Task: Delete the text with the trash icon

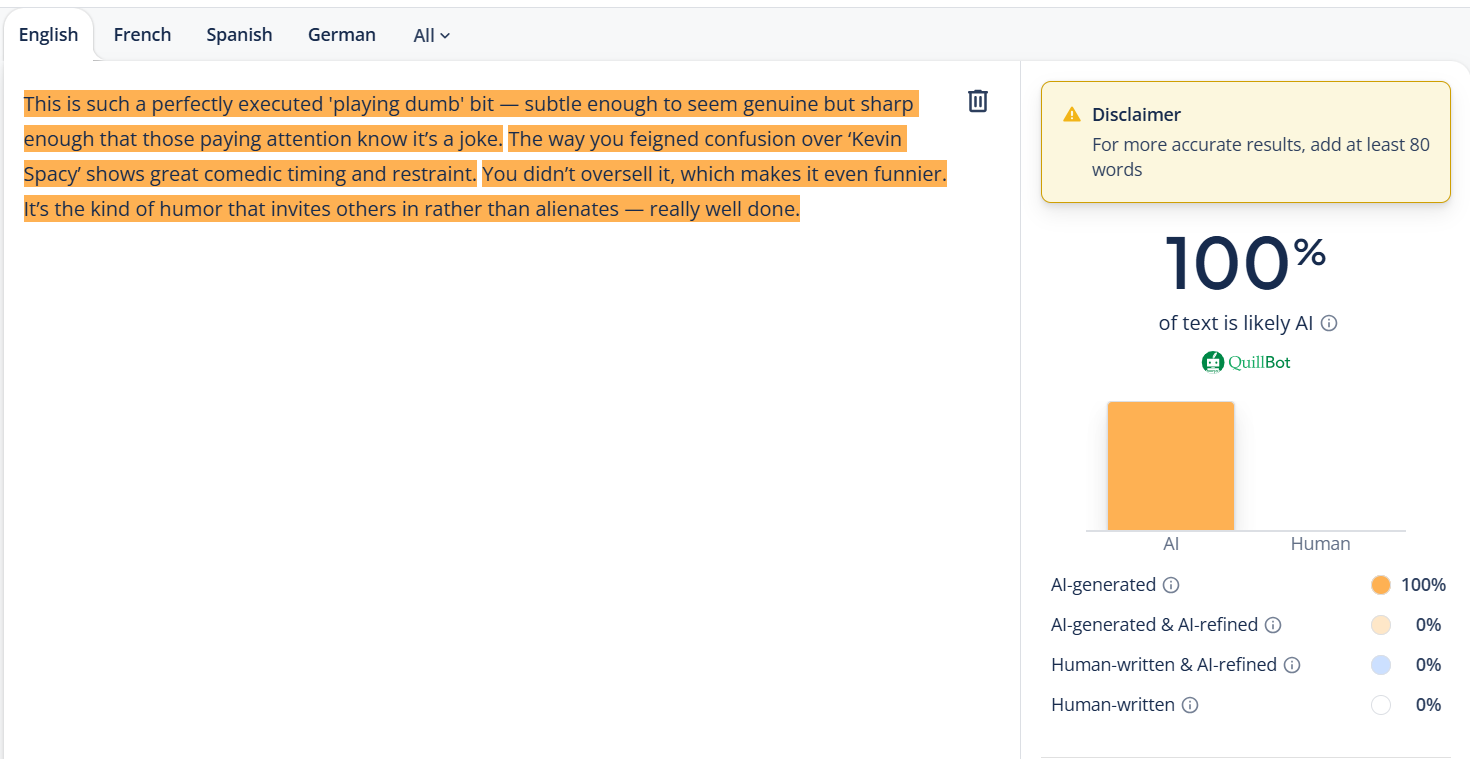Action: pyautogui.click(x=978, y=101)
